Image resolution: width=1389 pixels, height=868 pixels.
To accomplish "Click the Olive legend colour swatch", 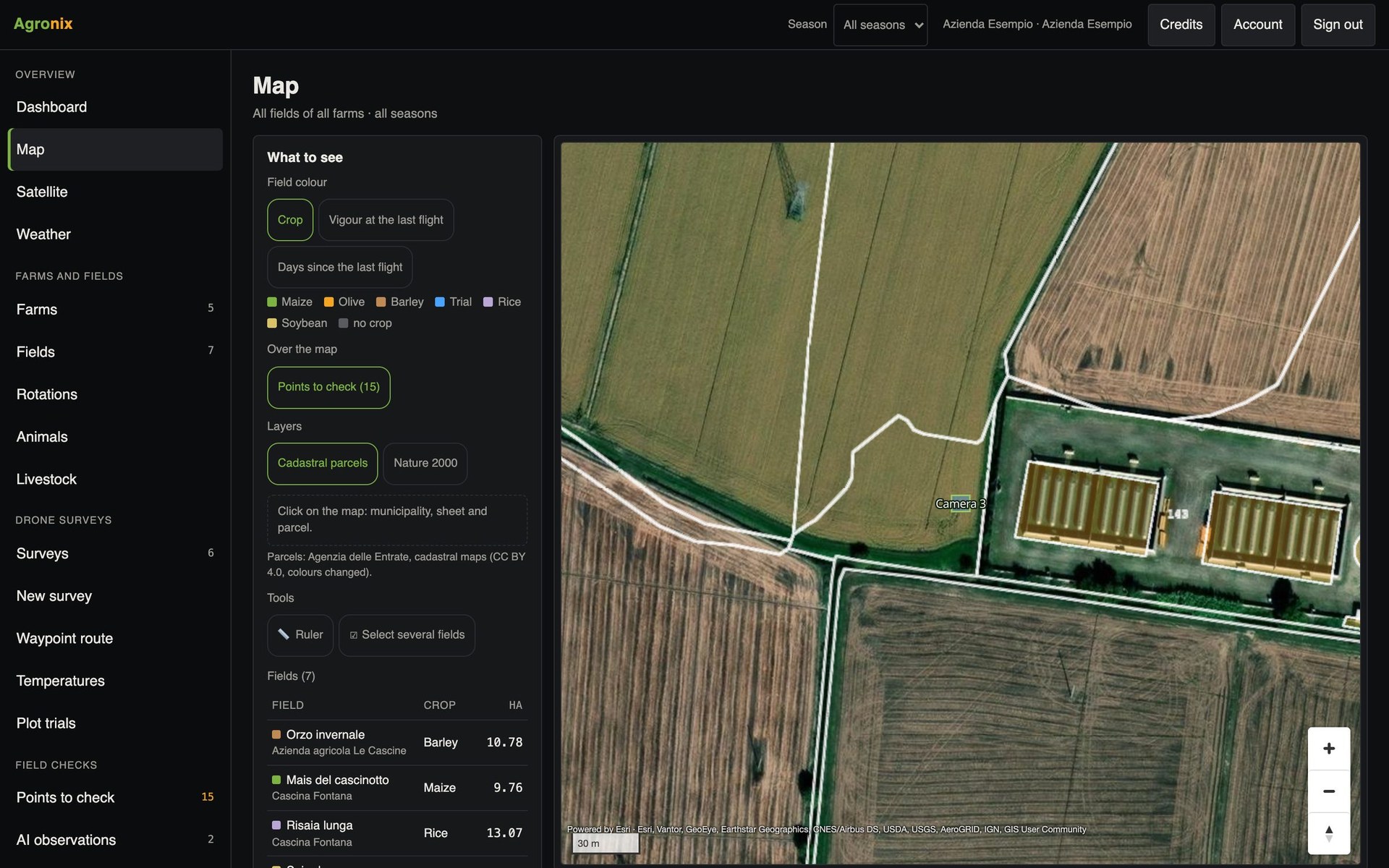I will tap(329, 302).
